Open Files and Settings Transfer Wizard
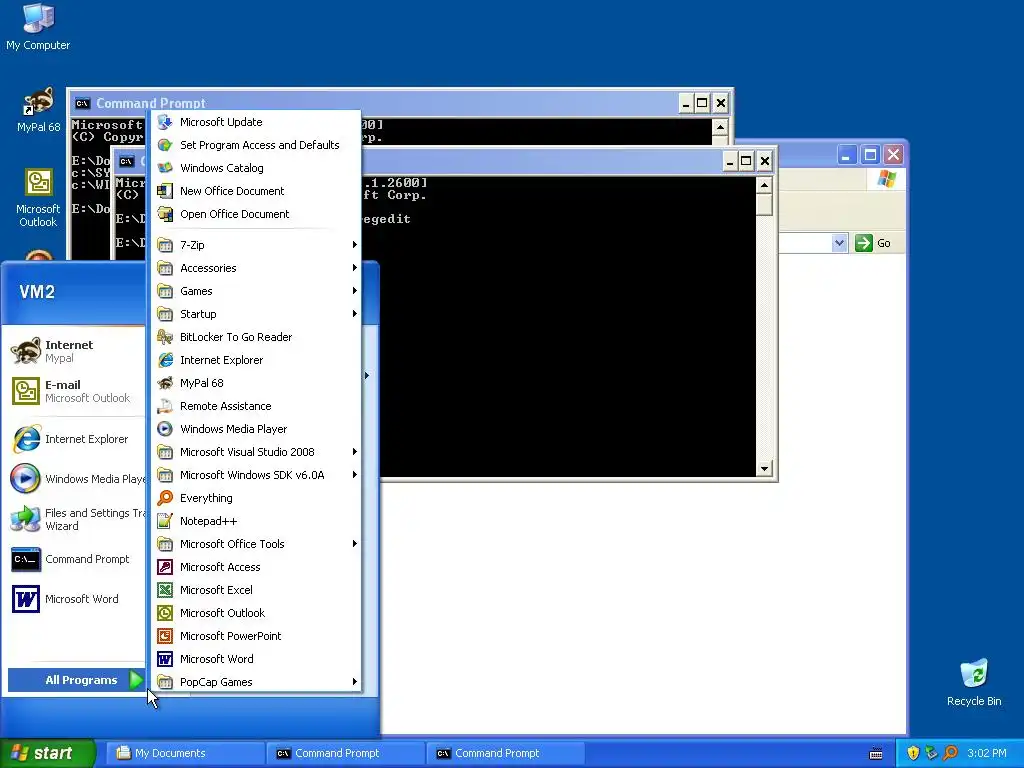This screenshot has width=1024, height=768. point(76,519)
